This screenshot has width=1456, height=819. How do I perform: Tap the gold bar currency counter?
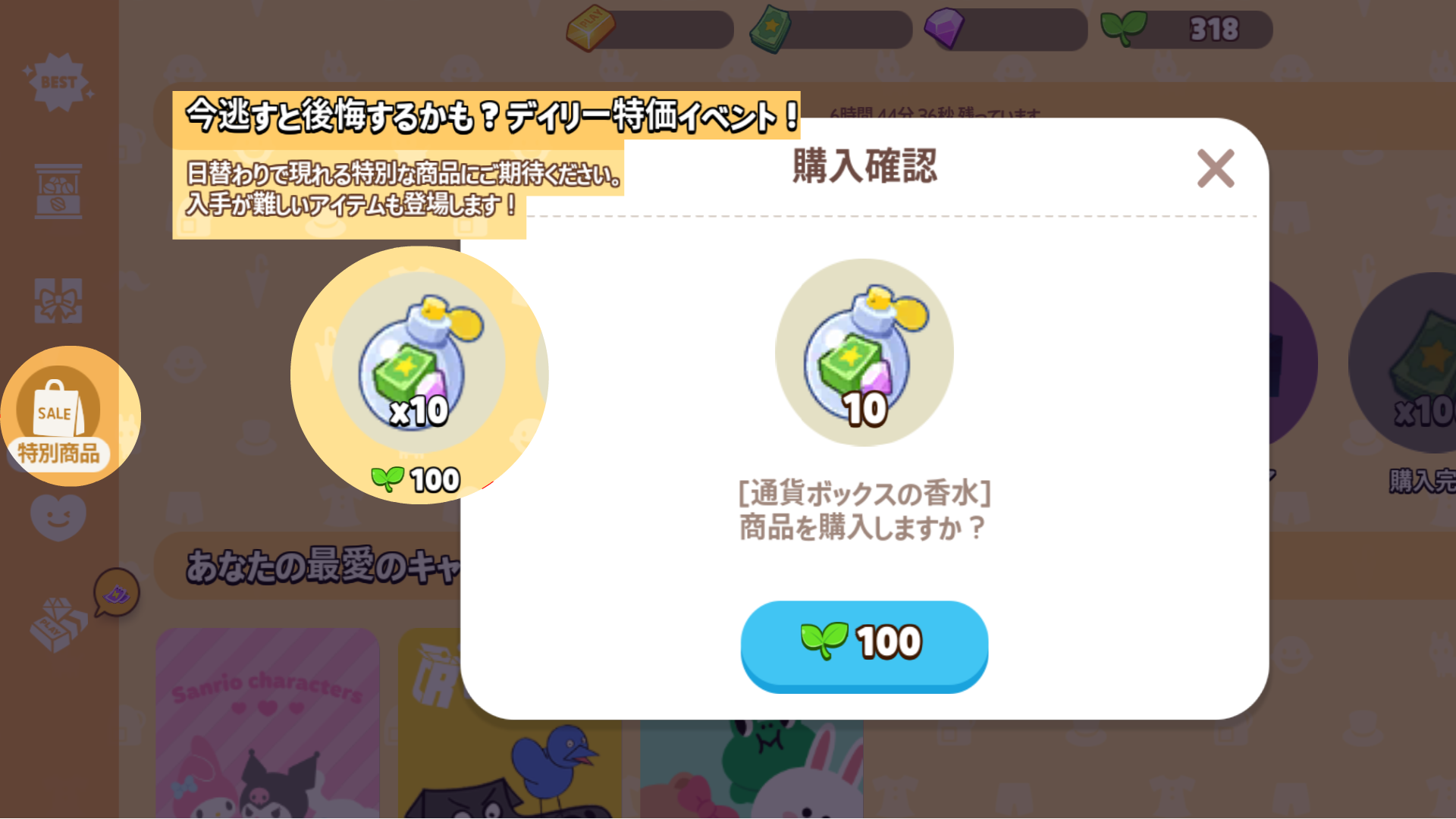[650, 30]
